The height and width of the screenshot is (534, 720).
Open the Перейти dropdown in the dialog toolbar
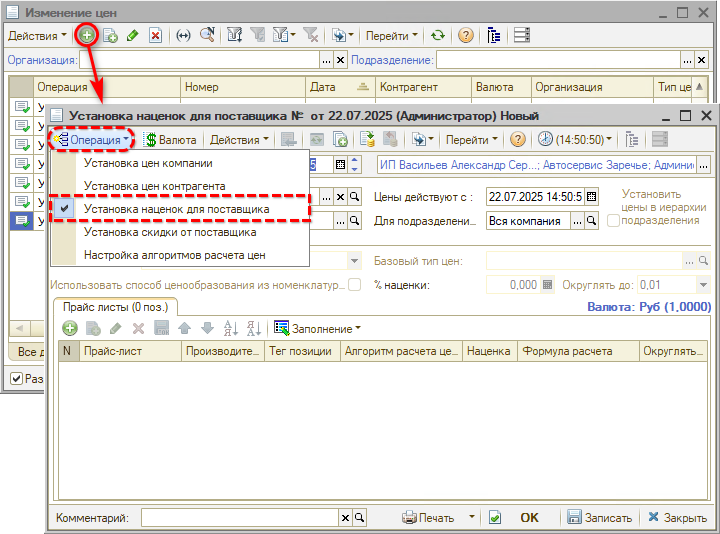click(472, 139)
